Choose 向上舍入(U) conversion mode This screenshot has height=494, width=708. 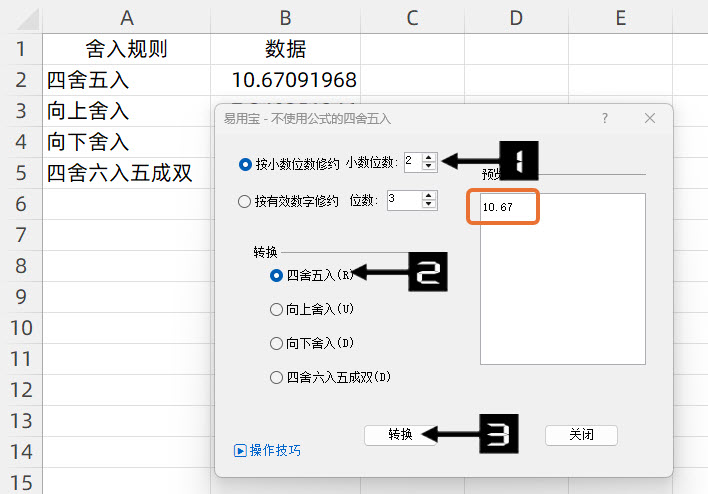coord(277,309)
